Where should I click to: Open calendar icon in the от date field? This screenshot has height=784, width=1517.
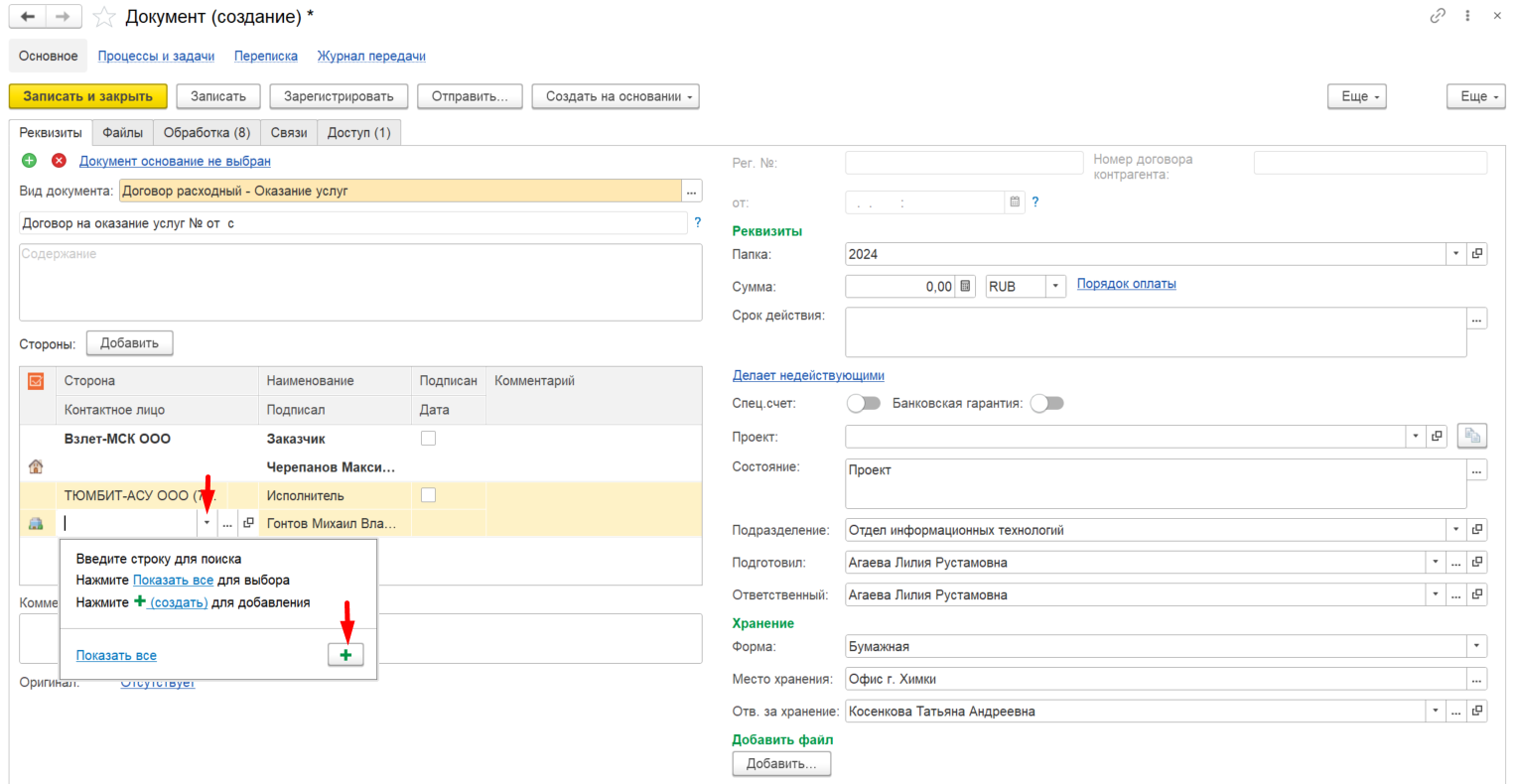click(x=1015, y=202)
